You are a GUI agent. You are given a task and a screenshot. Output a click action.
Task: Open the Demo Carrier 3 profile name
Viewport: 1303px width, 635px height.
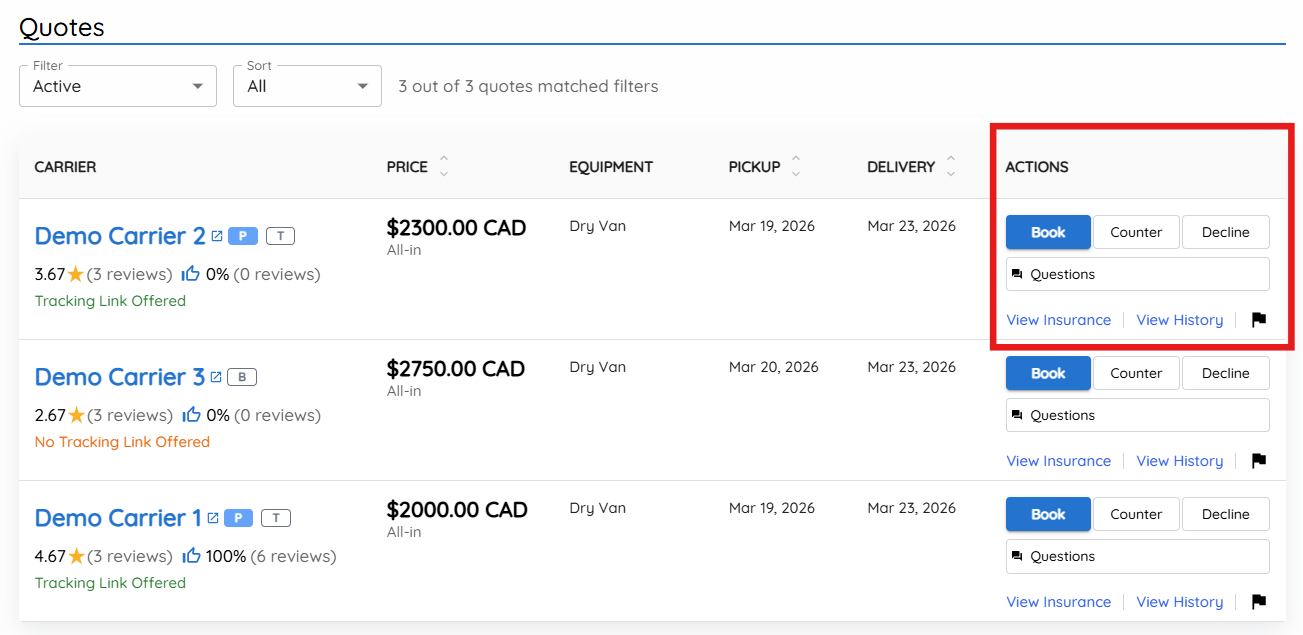[x=120, y=377]
